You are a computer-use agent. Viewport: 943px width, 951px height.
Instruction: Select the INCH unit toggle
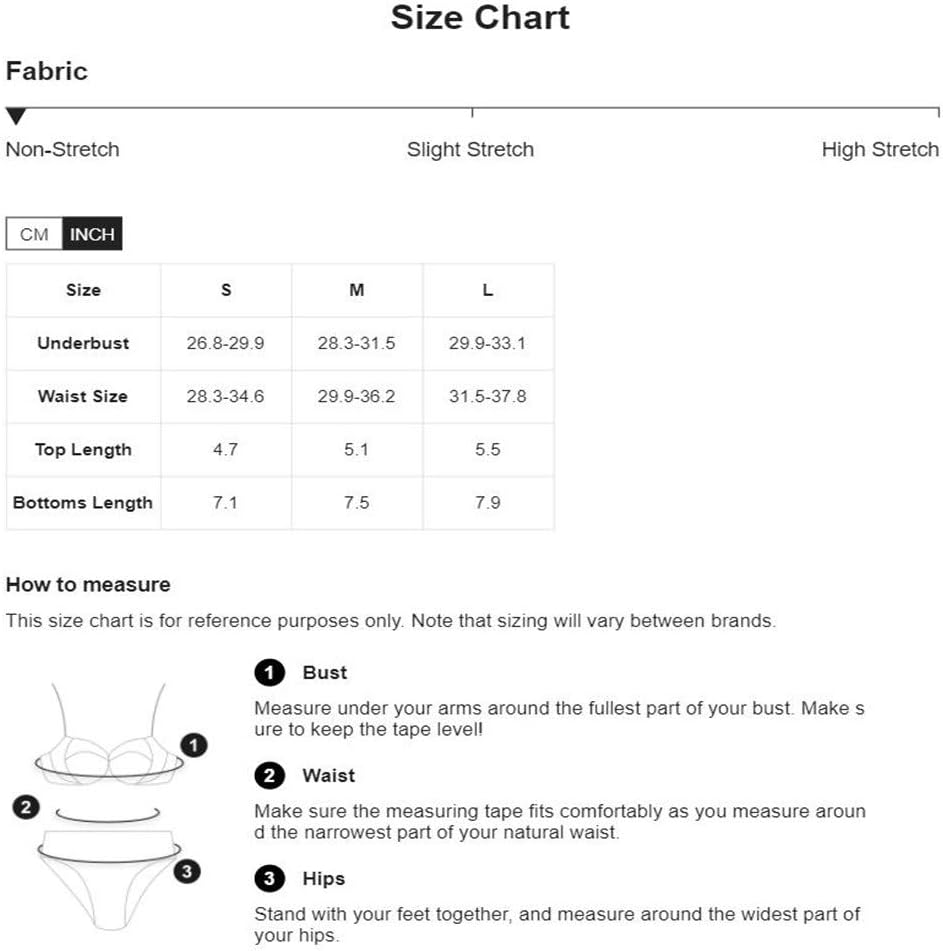coord(92,234)
